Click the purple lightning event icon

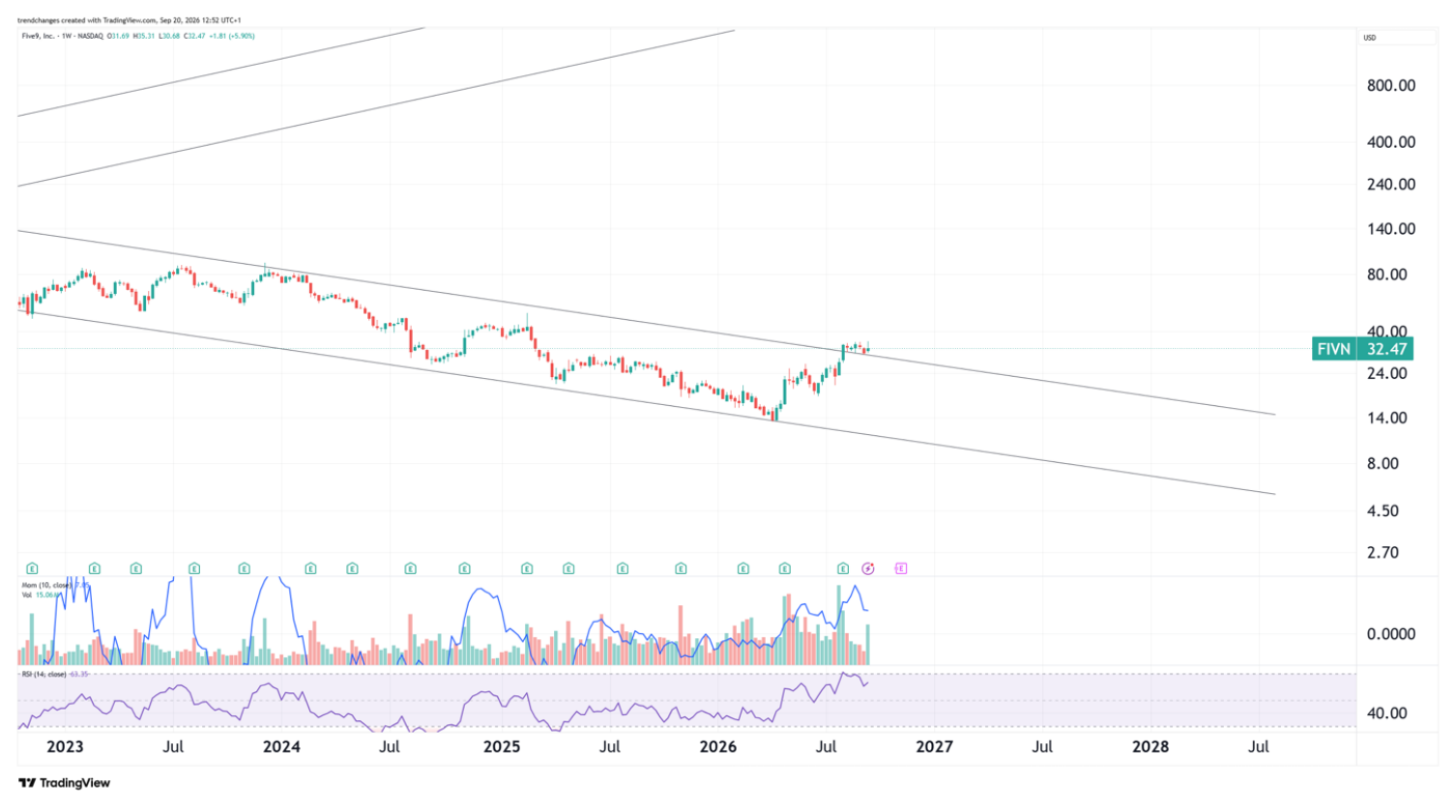coord(868,568)
